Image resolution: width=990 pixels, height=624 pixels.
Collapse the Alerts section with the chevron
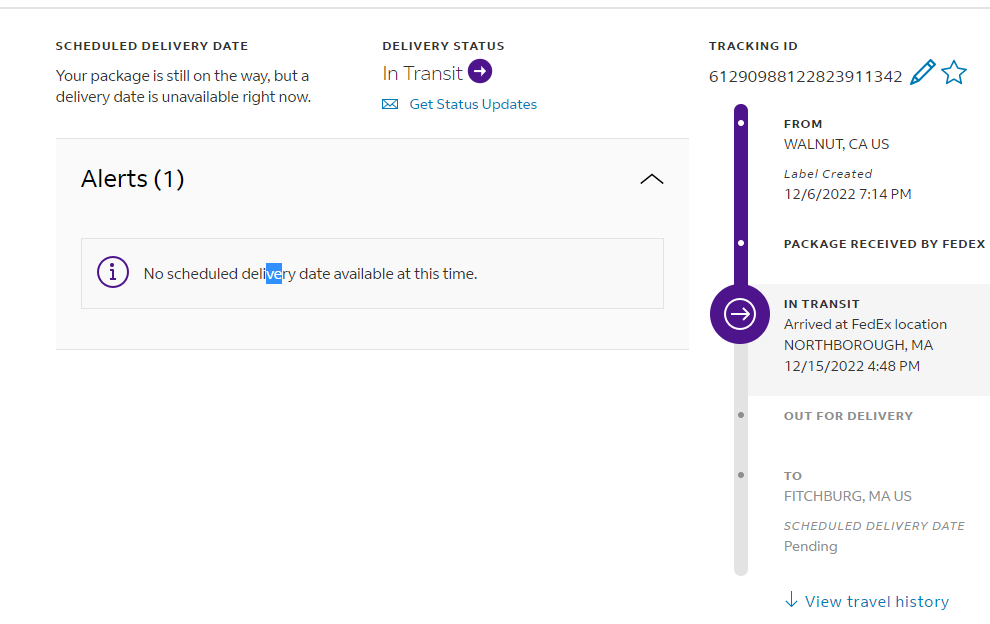[x=651, y=179]
